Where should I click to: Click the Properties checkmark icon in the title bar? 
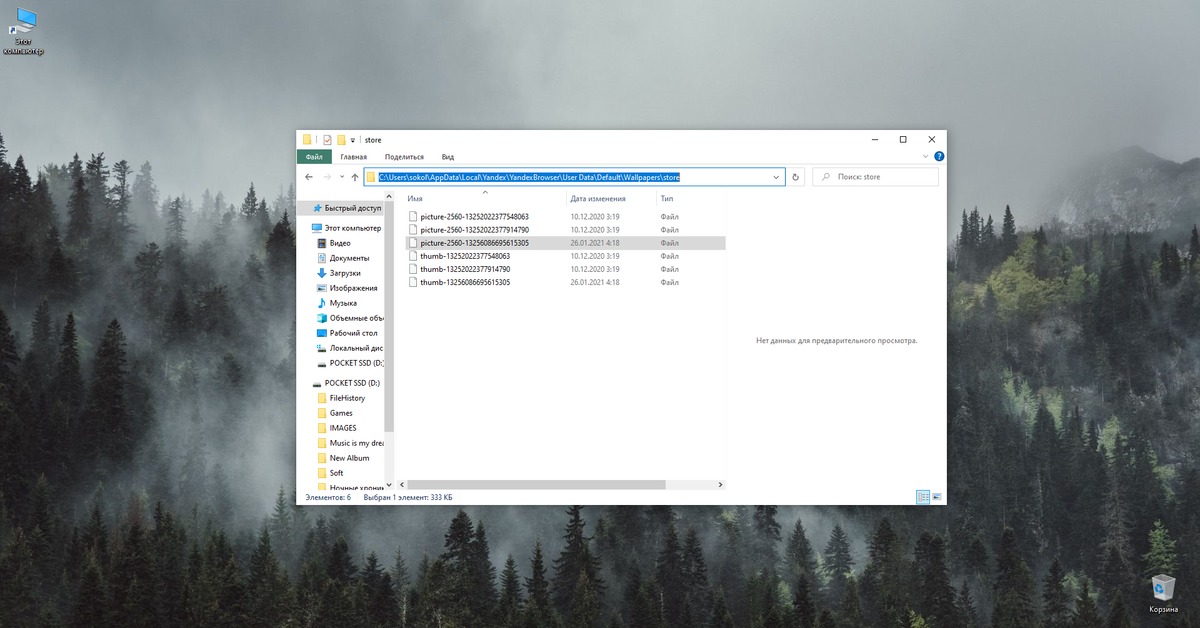pyautogui.click(x=327, y=140)
